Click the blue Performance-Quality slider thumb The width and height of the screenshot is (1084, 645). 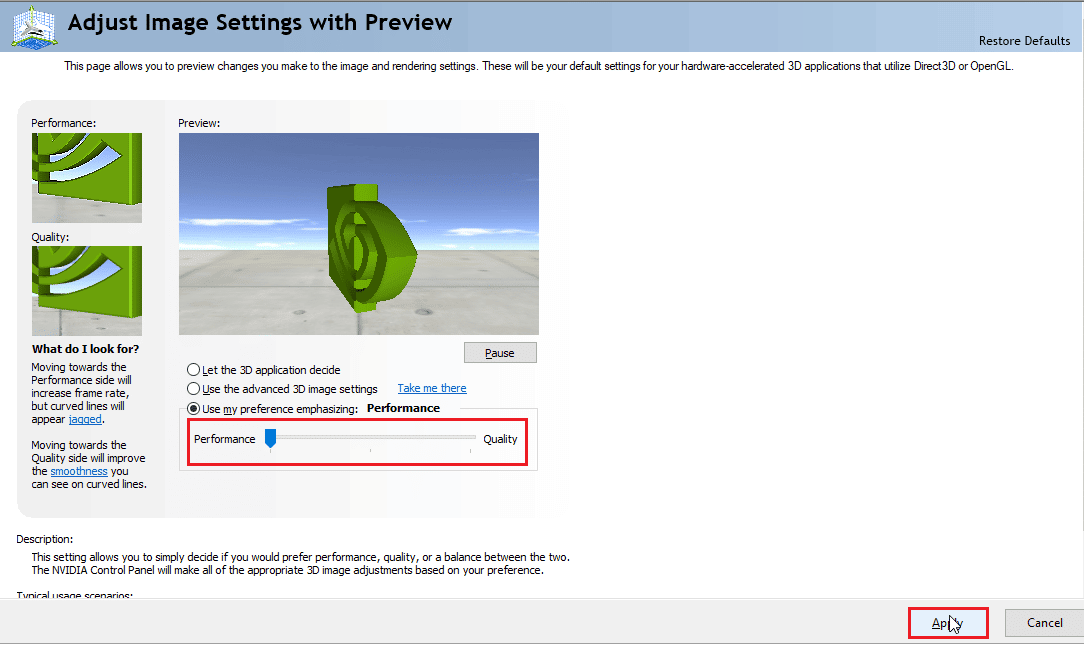pyautogui.click(x=270, y=438)
